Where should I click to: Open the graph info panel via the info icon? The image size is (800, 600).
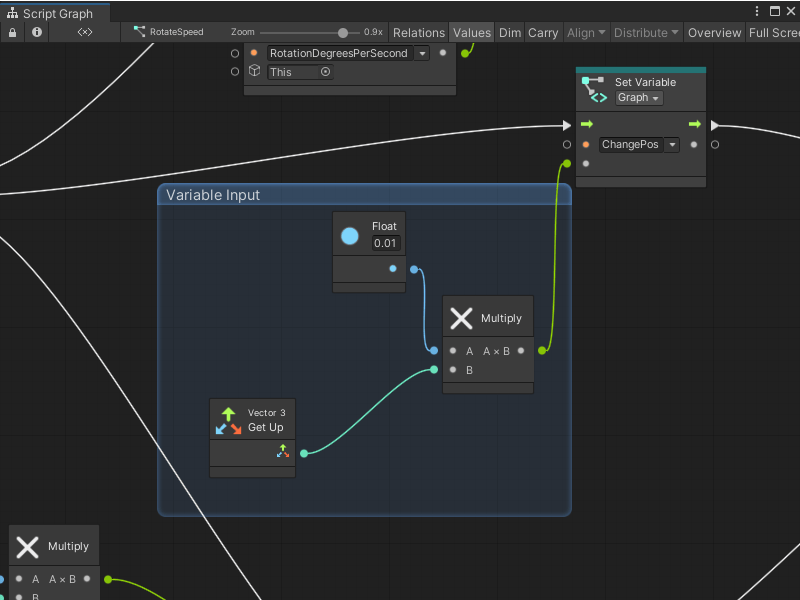pos(36,32)
